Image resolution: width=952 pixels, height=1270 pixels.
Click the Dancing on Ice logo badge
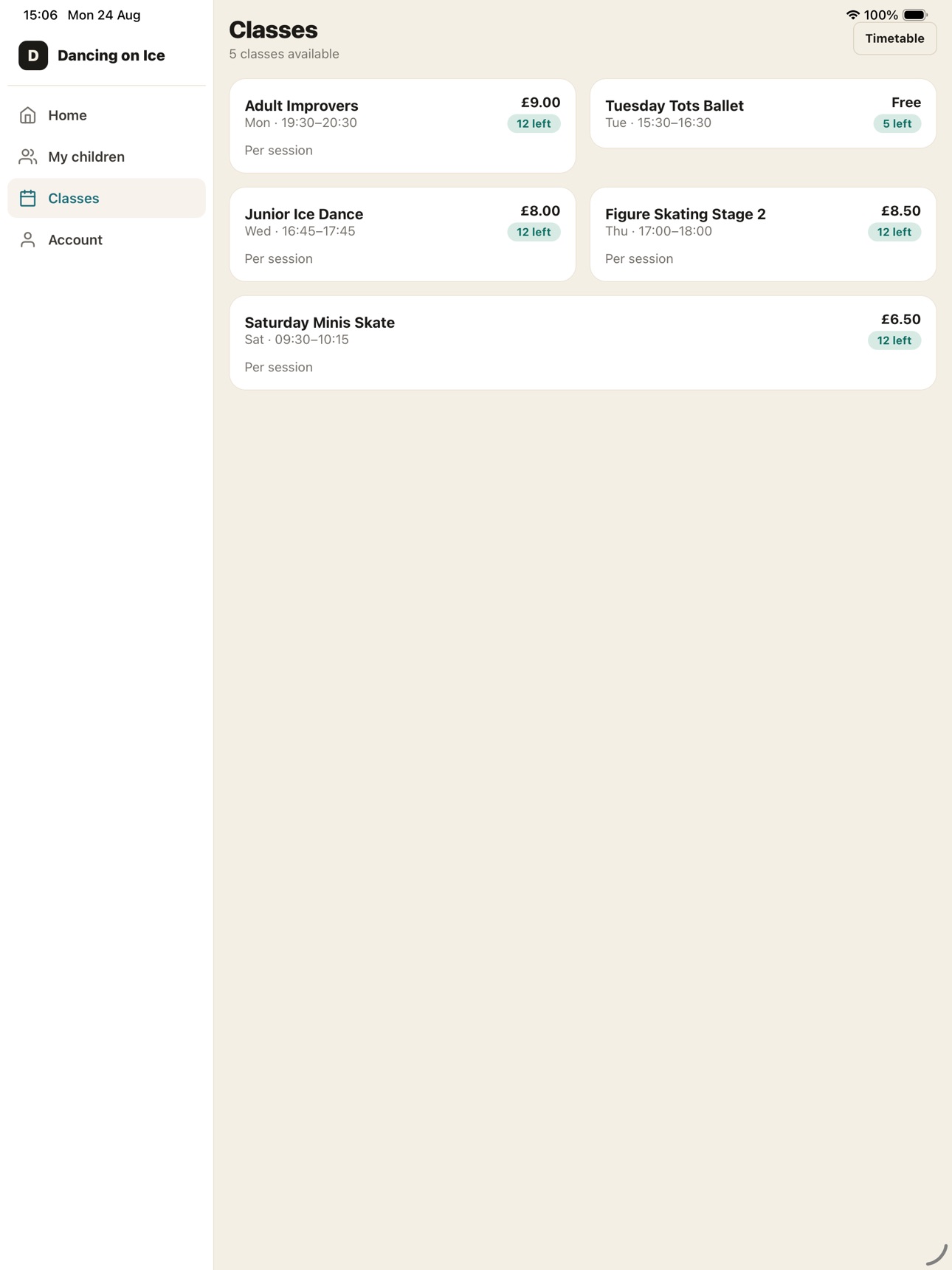(x=33, y=55)
